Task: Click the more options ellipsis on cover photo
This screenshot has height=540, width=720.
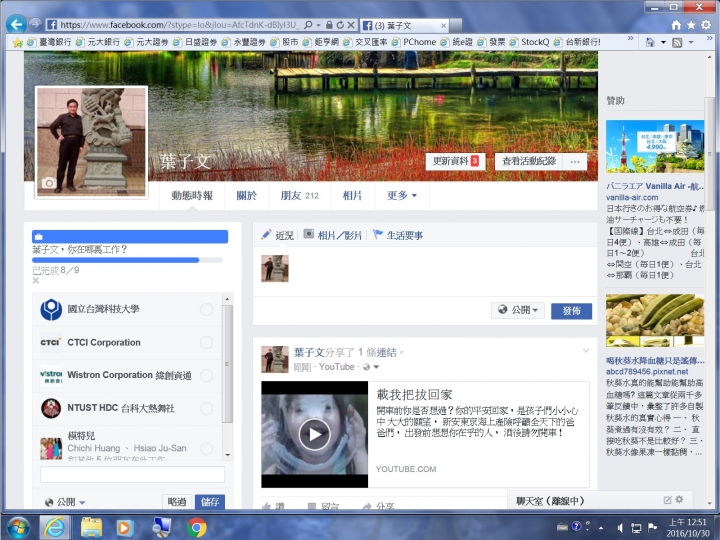Action: click(575, 162)
